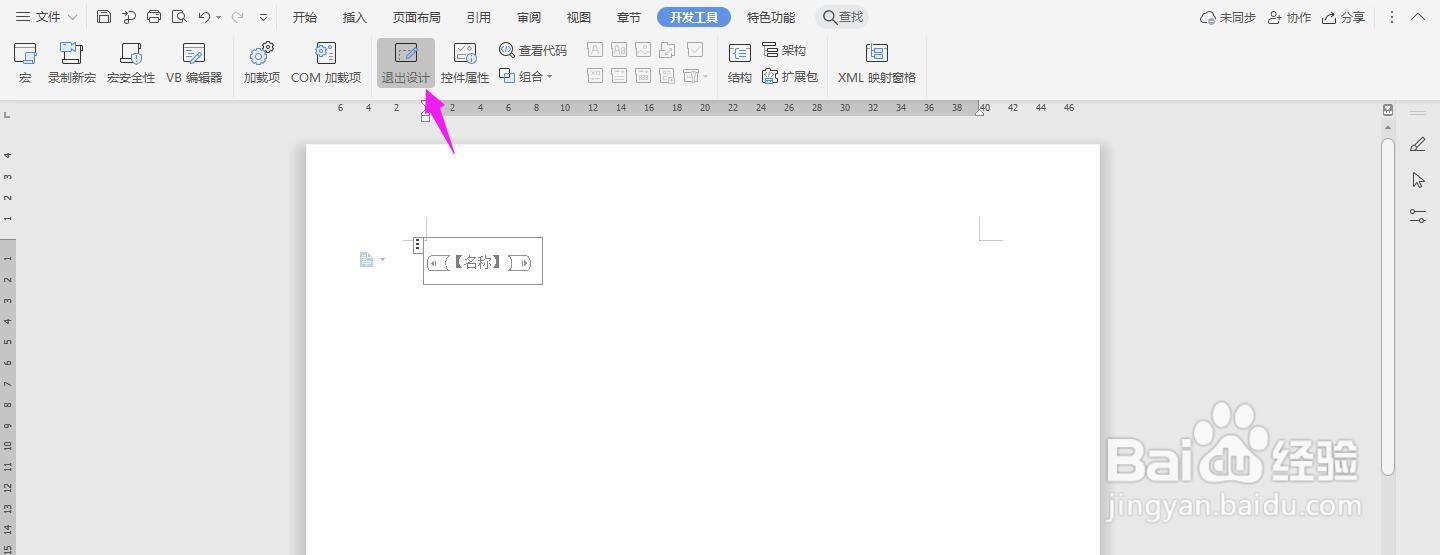Click 查看代码 view code
The height and width of the screenshot is (555, 1440).
pos(533,50)
